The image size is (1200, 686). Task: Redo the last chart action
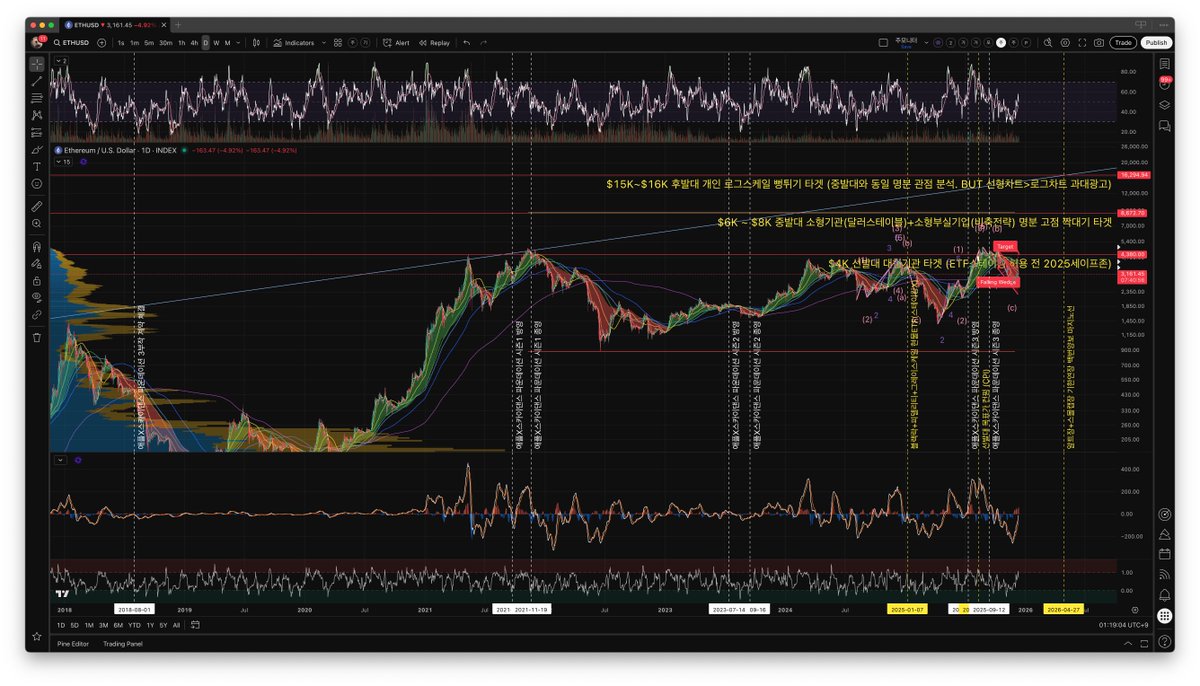pyautogui.click(x=483, y=43)
